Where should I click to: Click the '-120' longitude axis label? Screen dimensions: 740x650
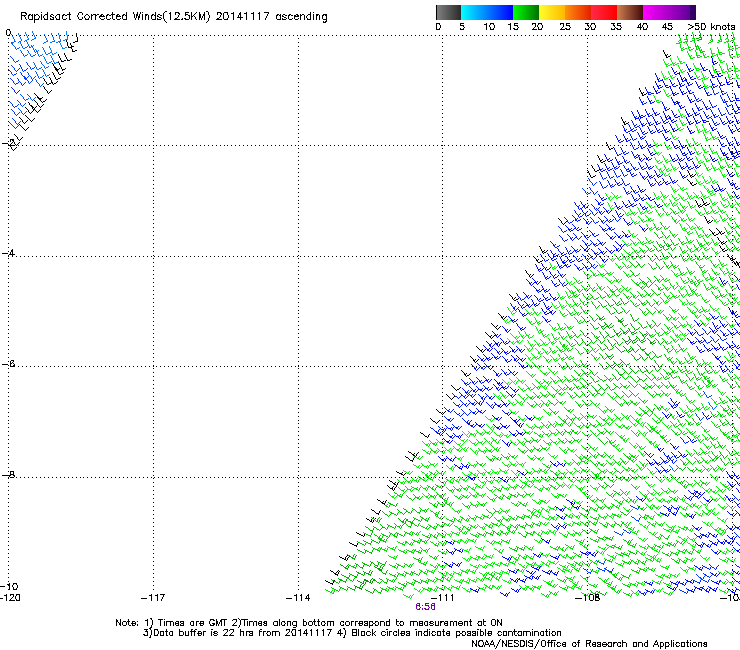[x=10, y=598]
